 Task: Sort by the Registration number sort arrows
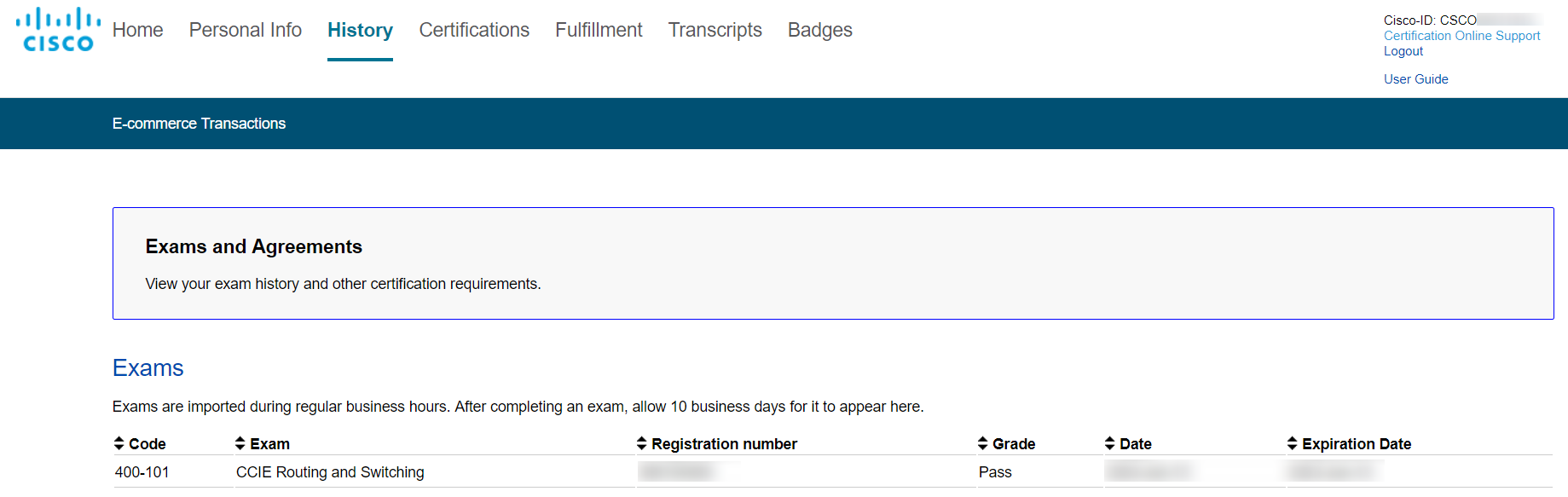point(642,443)
